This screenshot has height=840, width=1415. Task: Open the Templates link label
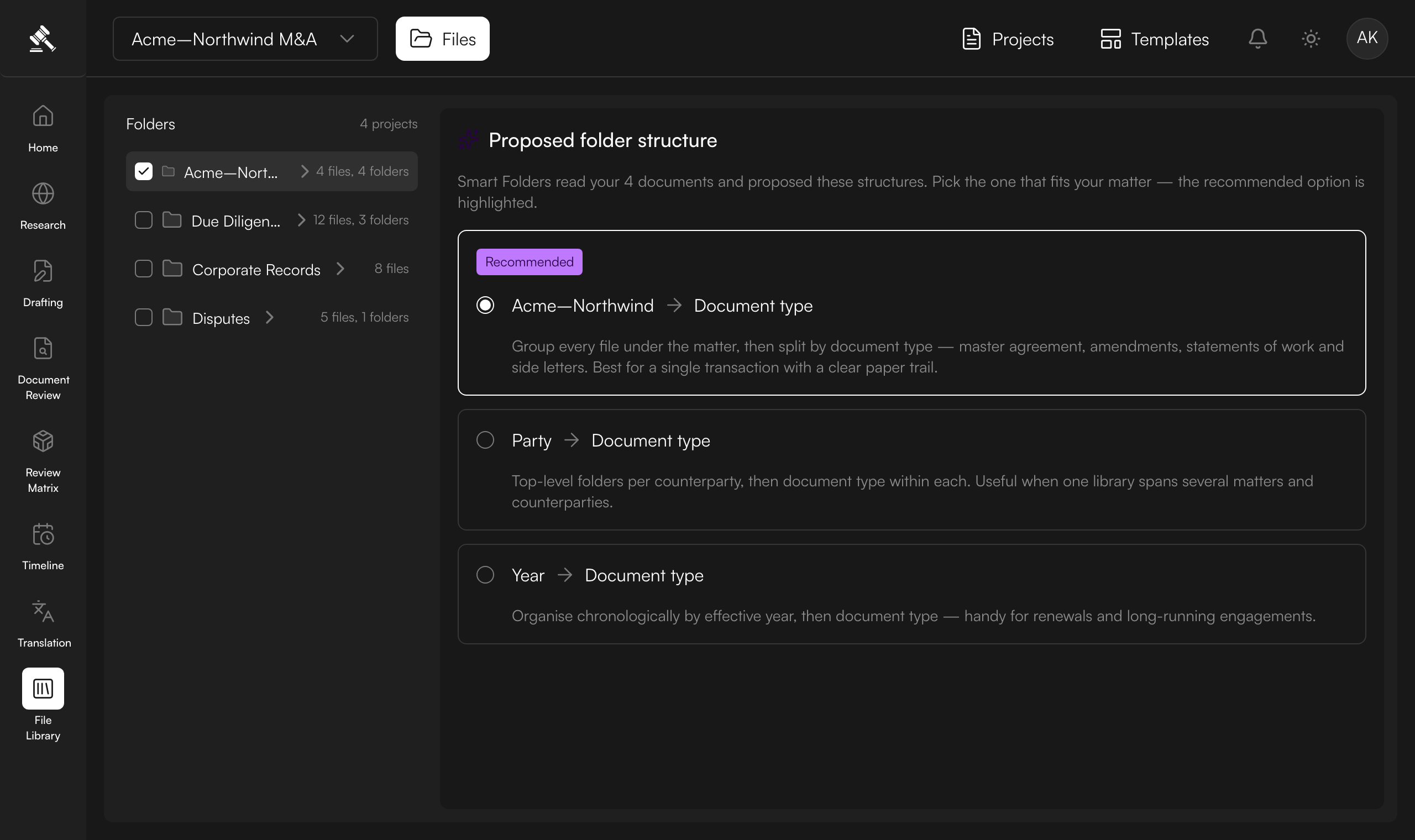1170,39
